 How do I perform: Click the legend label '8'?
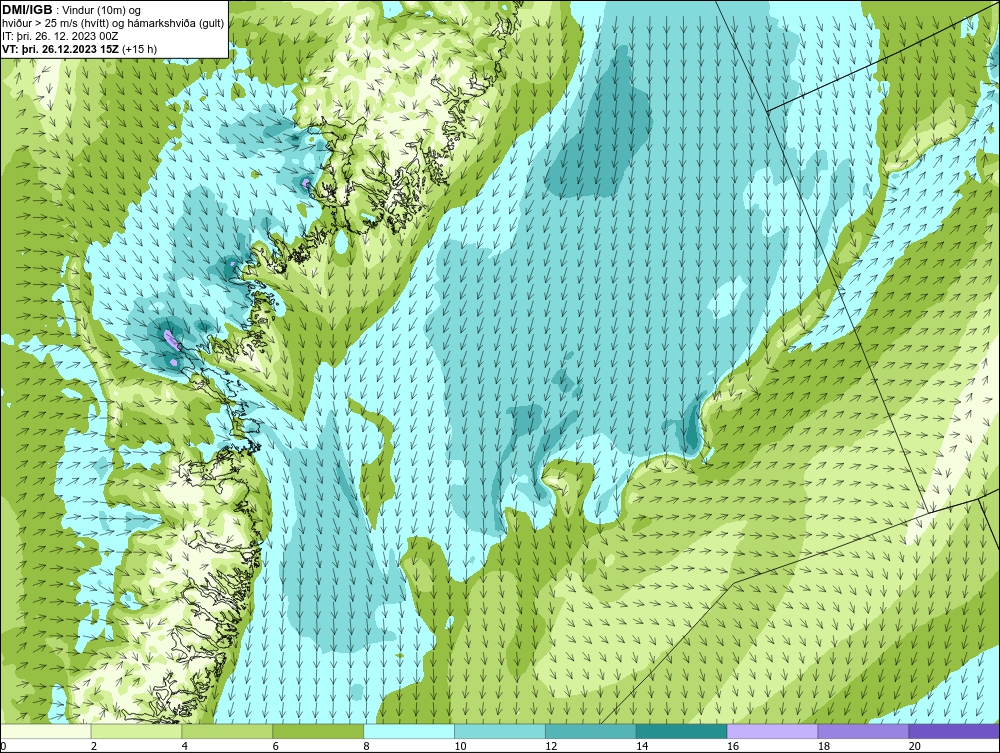point(366,746)
